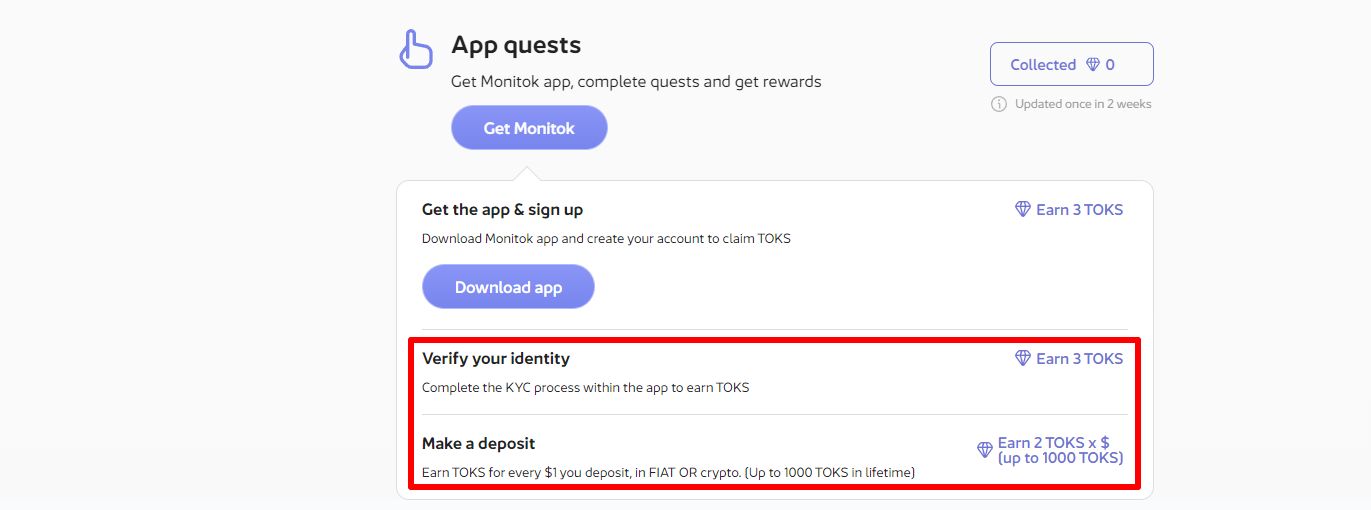Click Earn 3 TOKS on sign up quest
This screenshot has height=510, width=1371.
(x=1079, y=210)
